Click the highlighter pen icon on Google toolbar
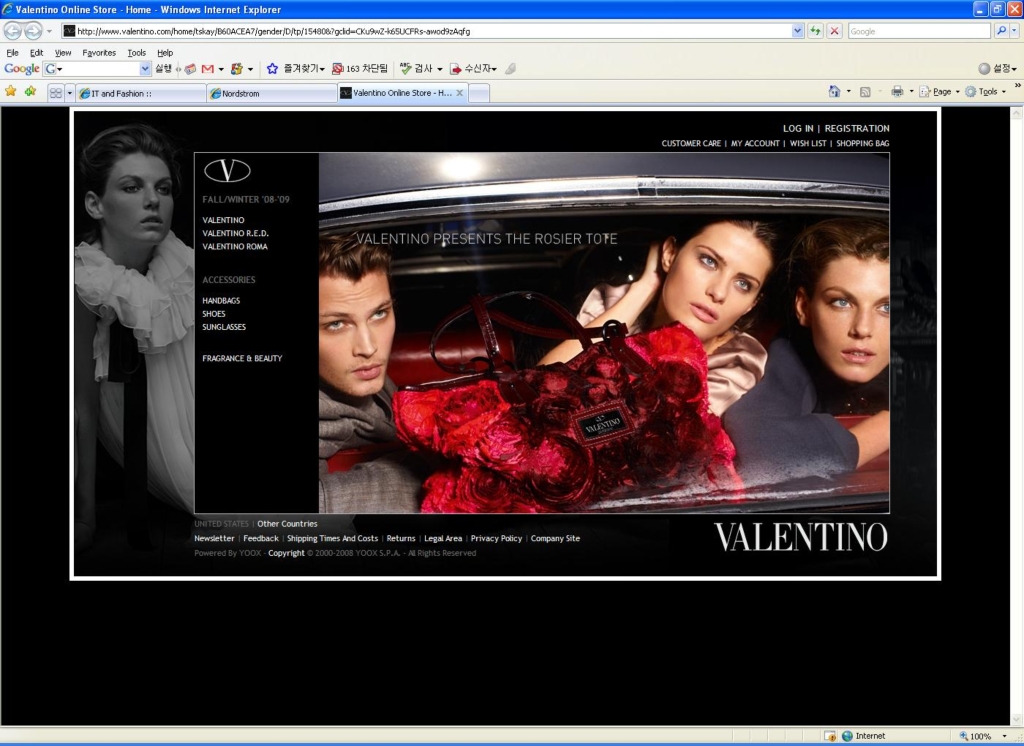This screenshot has height=746, width=1024. coord(511,69)
